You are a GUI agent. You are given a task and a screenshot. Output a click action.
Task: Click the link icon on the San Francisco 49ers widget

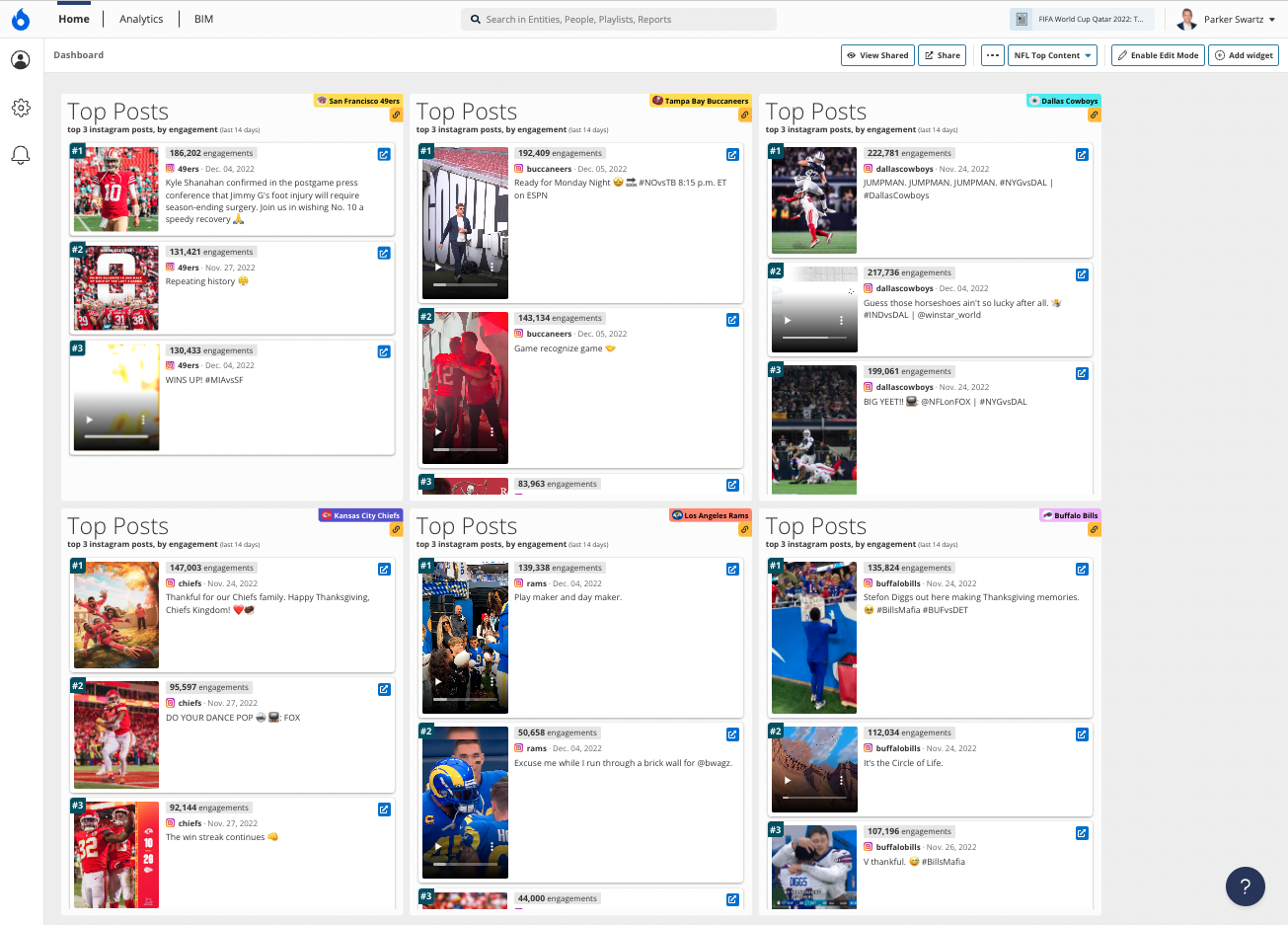[396, 116]
